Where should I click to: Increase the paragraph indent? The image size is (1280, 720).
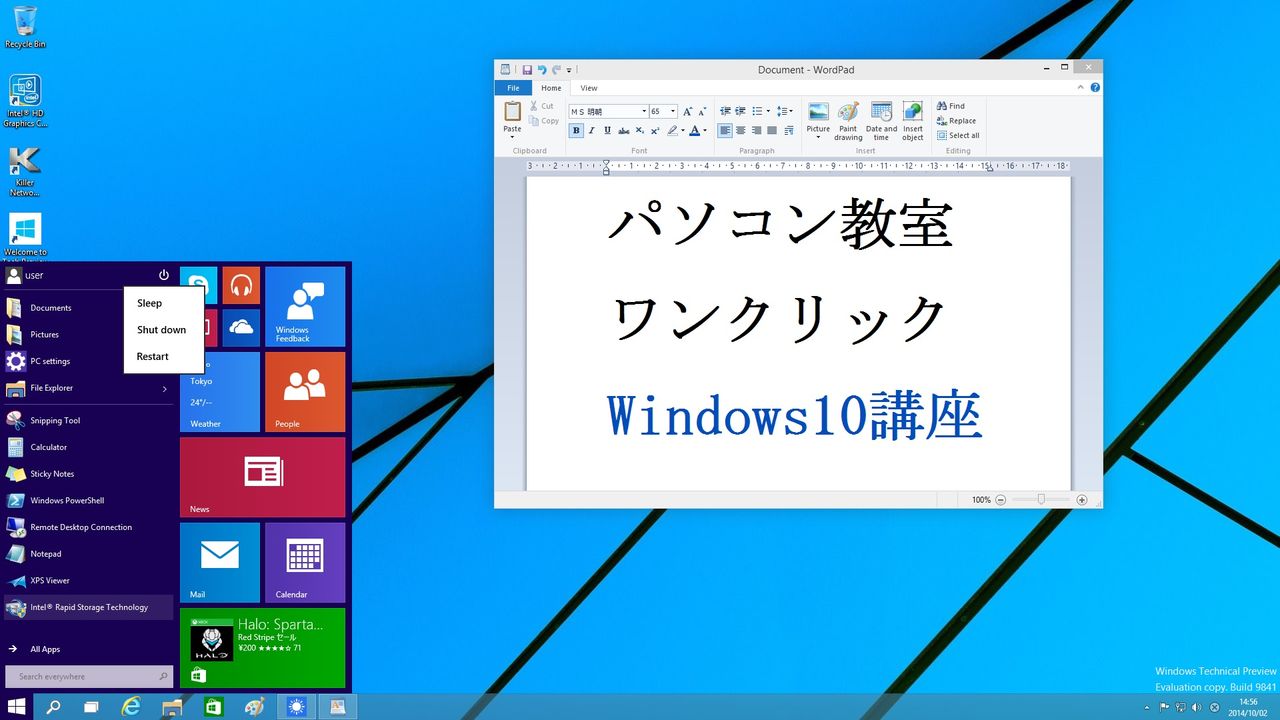(x=741, y=112)
